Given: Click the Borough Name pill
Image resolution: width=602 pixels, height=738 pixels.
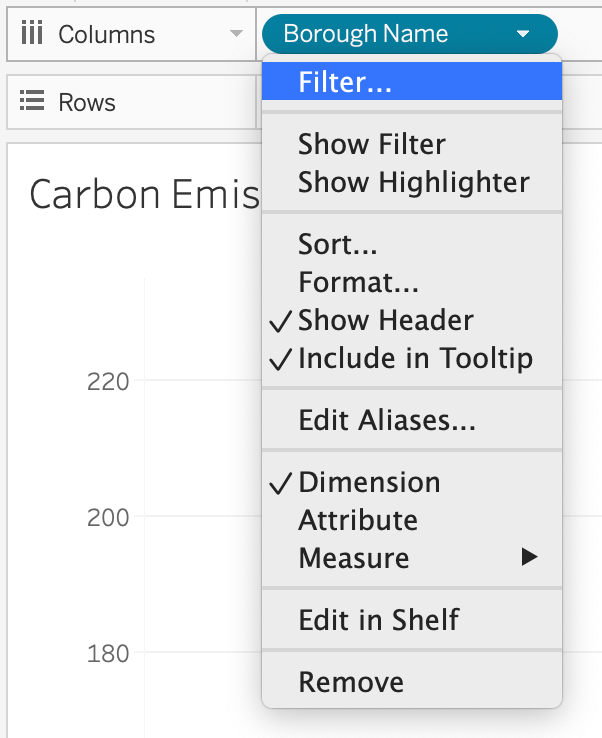Looking at the screenshot, I should coord(380,34).
